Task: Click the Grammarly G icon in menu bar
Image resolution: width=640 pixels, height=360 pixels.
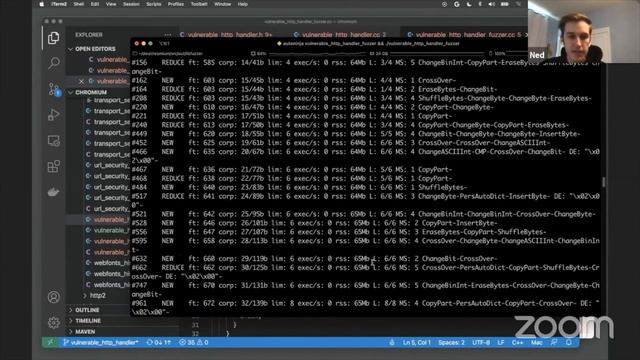Action: click(x=457, y=4)
